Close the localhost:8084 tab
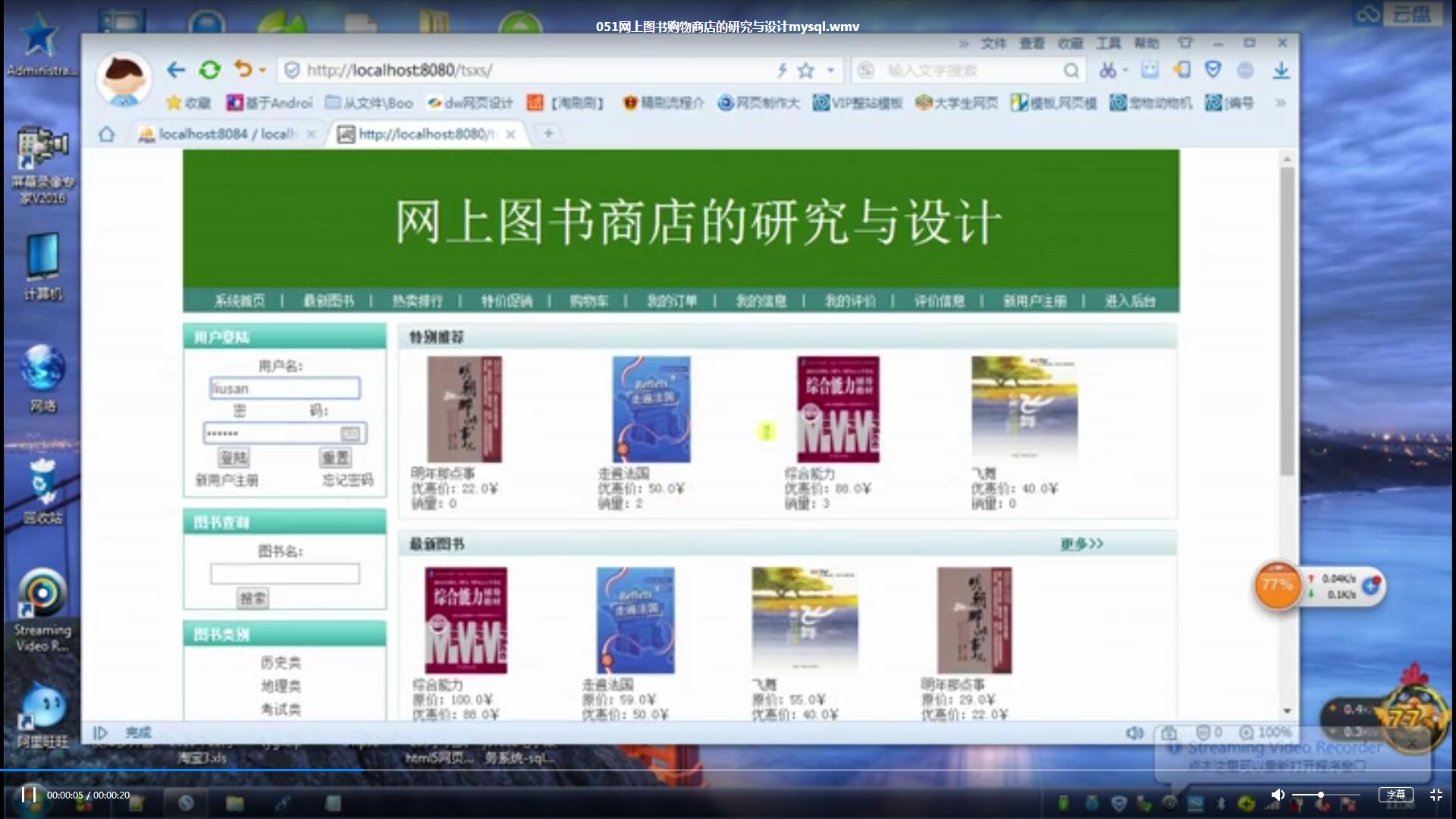1456x819 pixels. coord(311,134)
